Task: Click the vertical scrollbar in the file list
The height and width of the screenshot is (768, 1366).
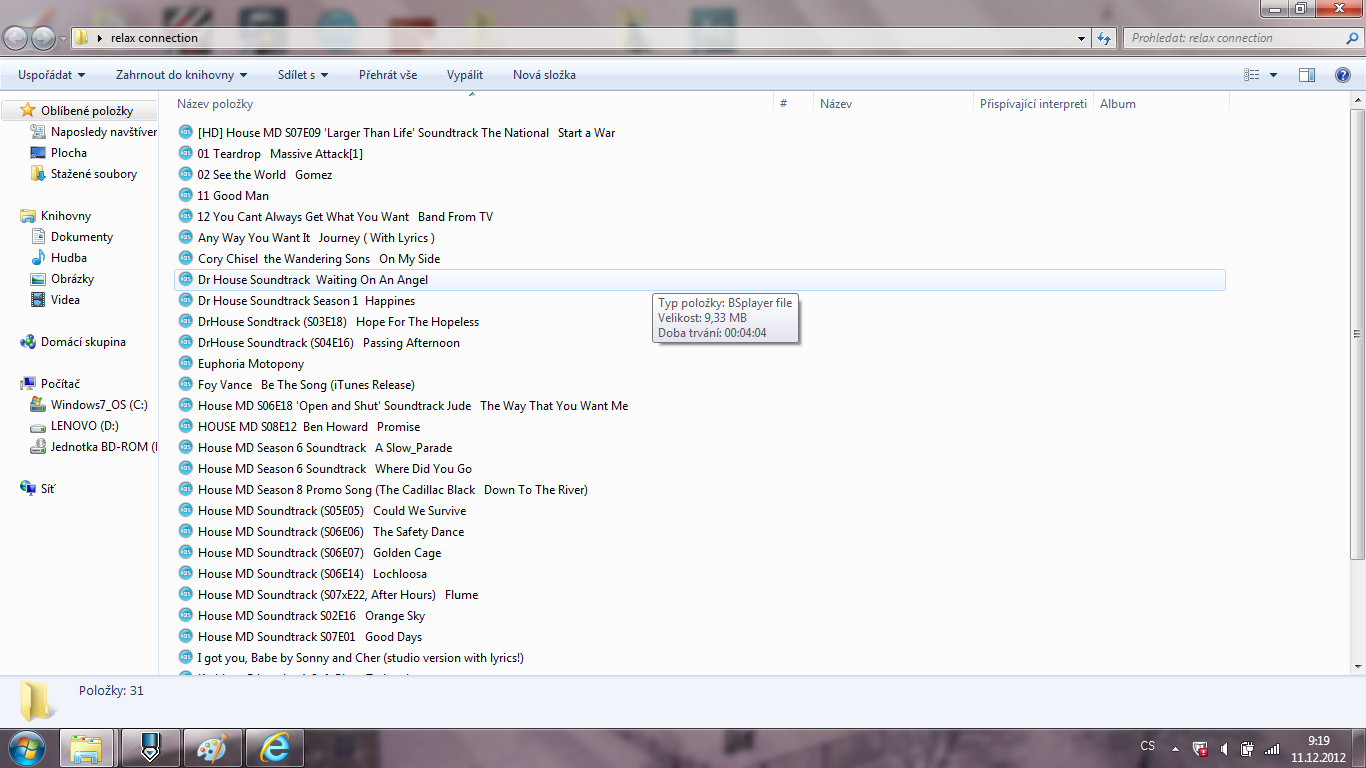Action: [1357, 335]
